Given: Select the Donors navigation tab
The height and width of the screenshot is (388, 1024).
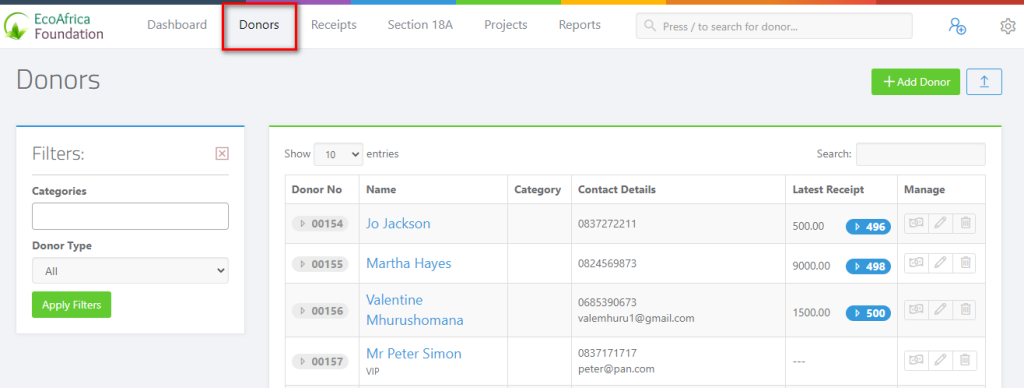Looking at the screenshot, I should (259, 25).
